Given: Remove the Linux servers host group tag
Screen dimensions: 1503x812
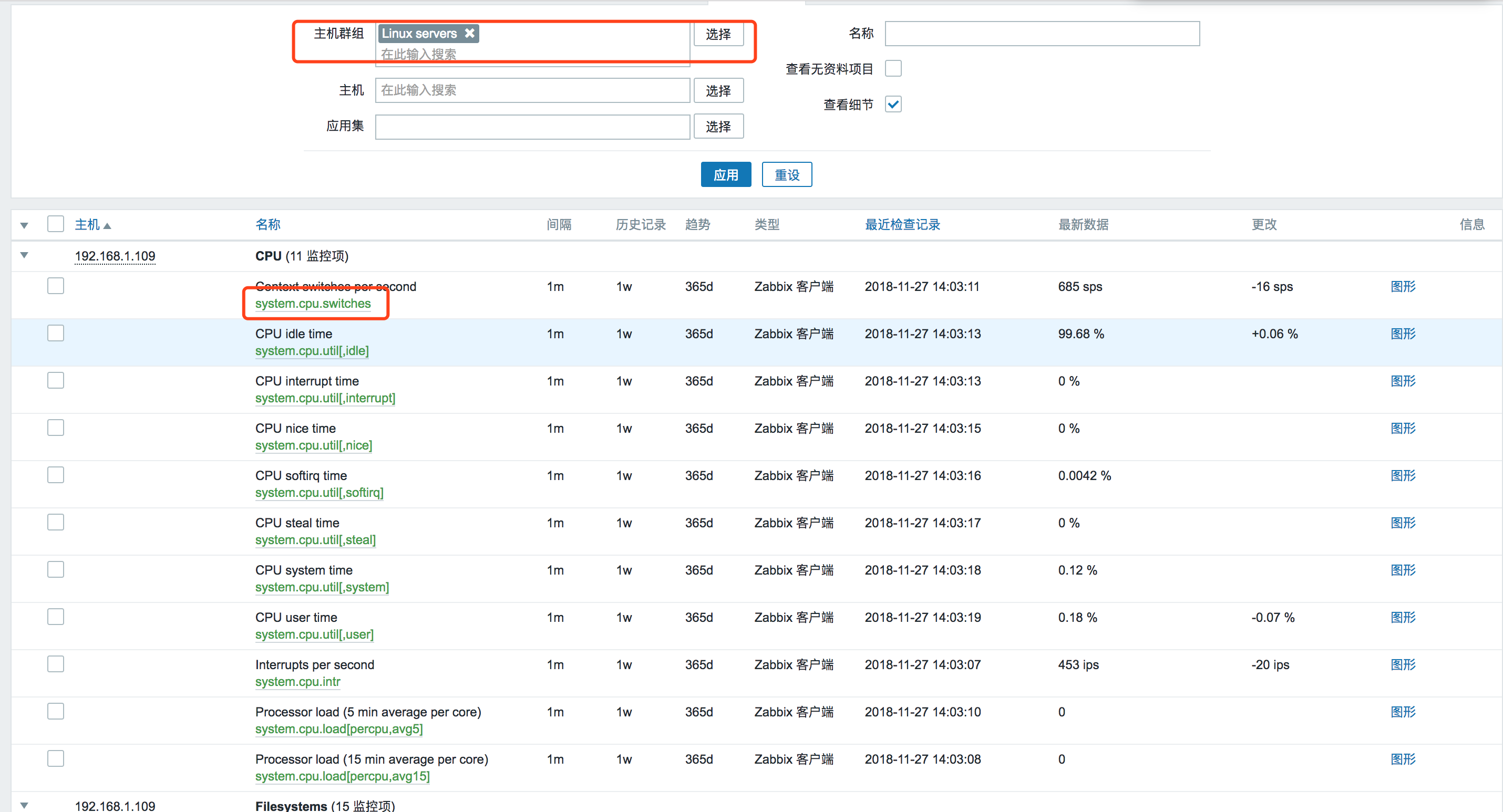Looking at the screenshot, I should 469,33.
